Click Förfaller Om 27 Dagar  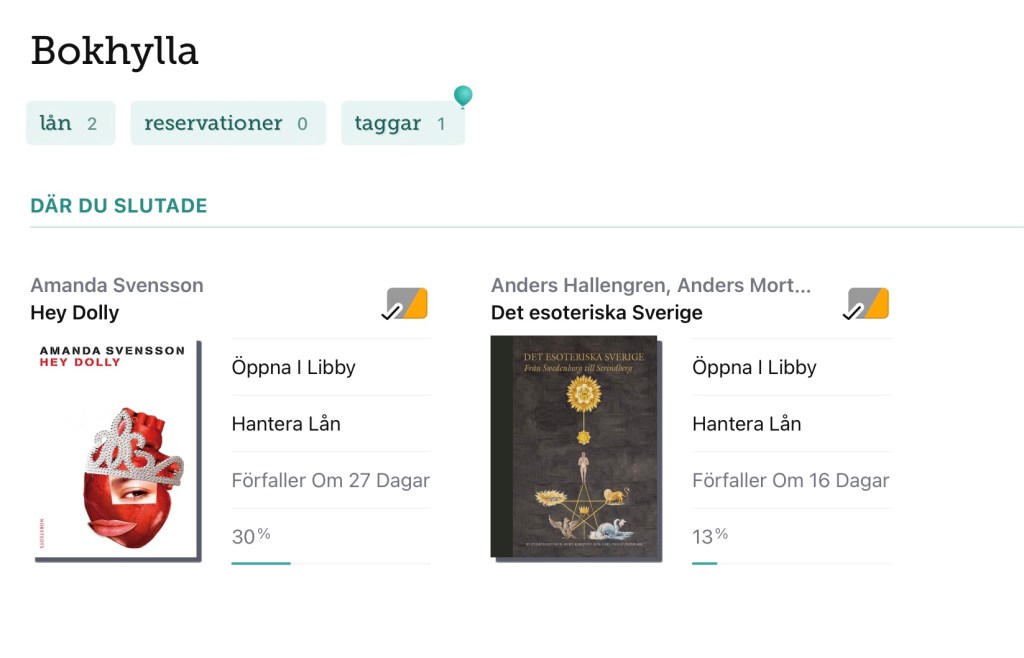click(330, 480)
